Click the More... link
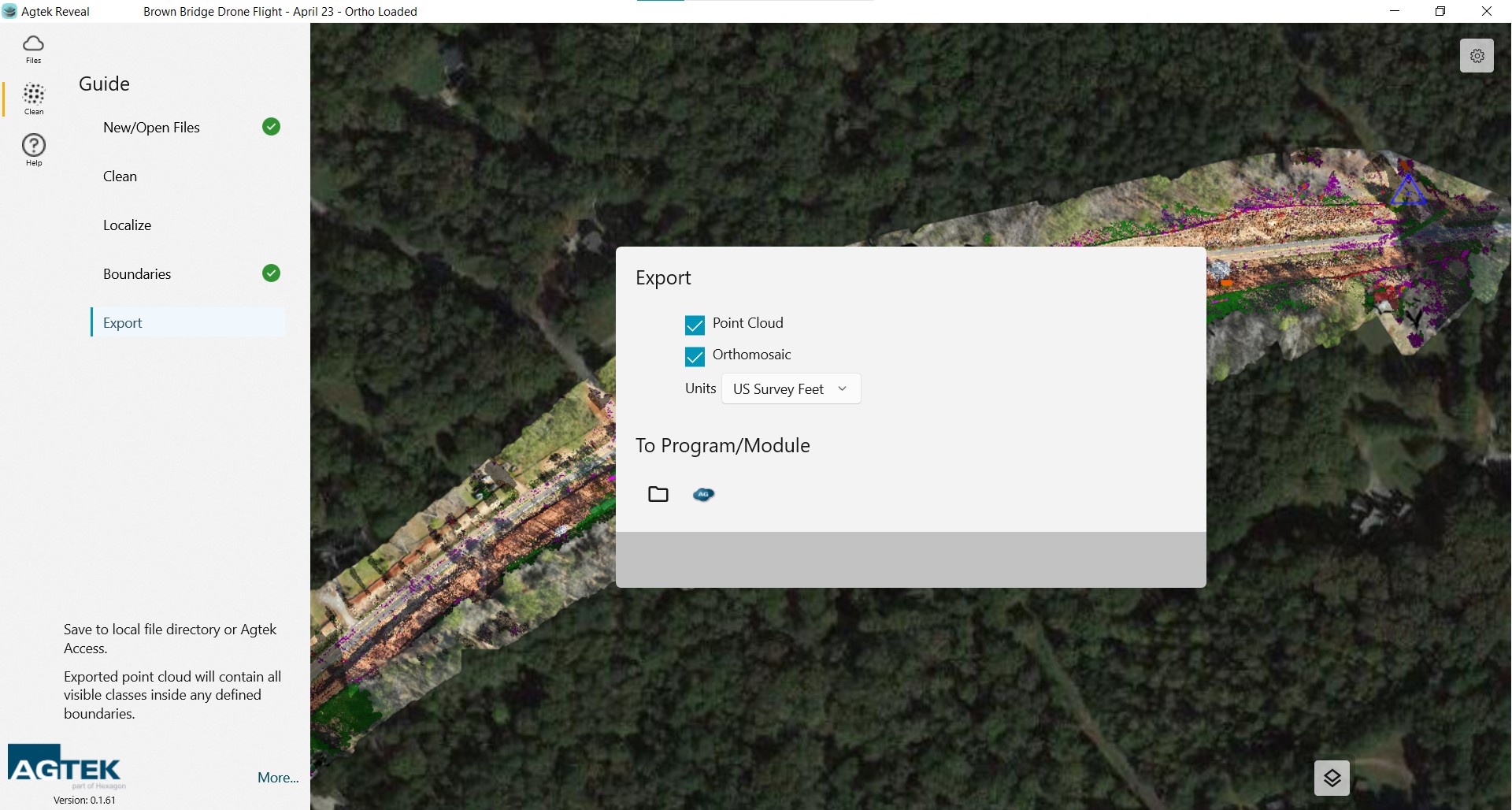Image resolution: width=1512 pixels, height=810 pixels. [278, 778]
